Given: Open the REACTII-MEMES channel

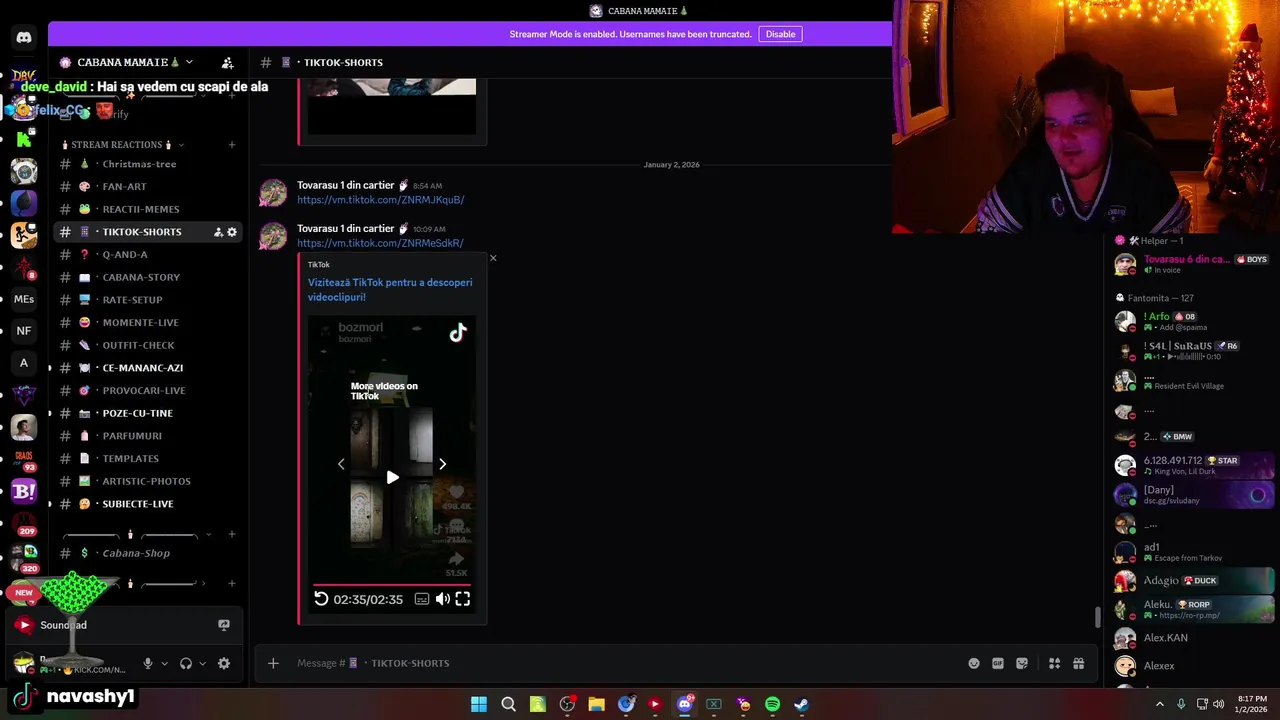Looking at the screenshot, I should pyautogui.click(x=147, y=209).
